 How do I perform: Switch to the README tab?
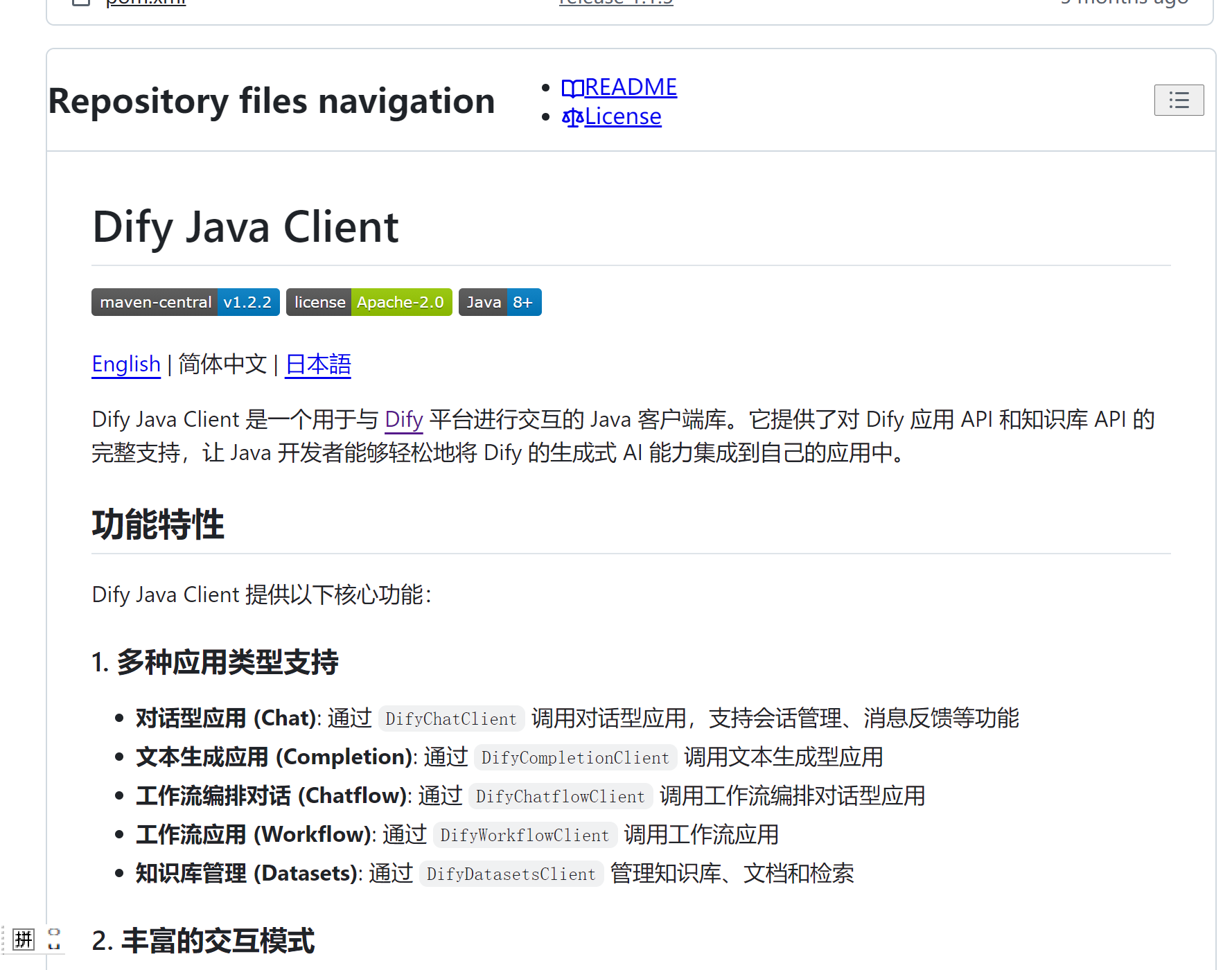631,87
